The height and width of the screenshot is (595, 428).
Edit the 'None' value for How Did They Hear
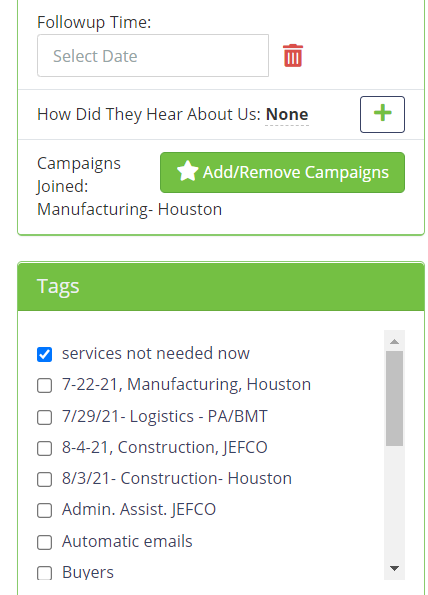click(x=287, y=114)
